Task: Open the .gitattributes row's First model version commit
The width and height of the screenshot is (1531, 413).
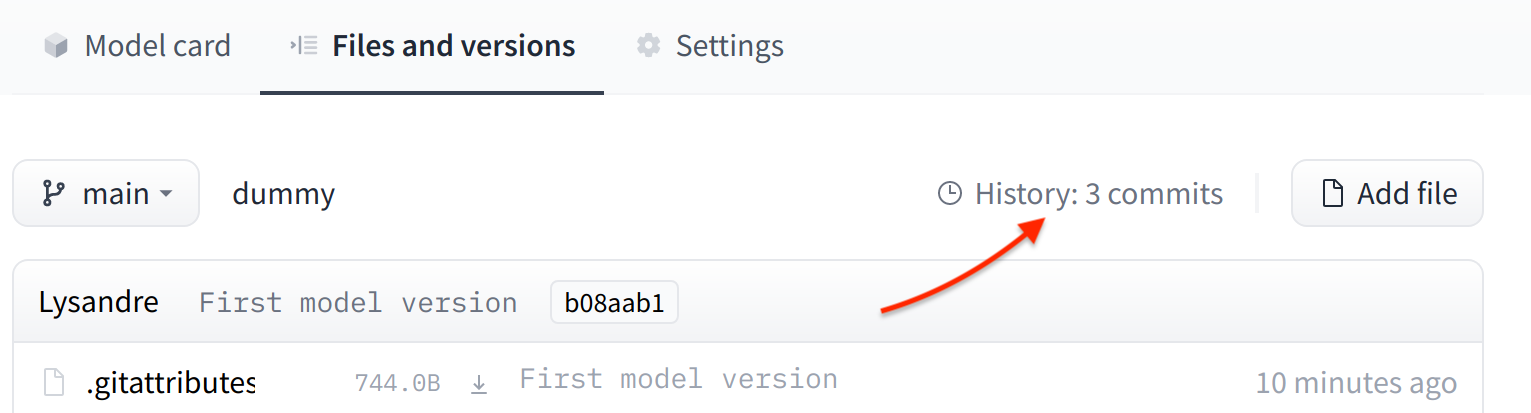Action: coord(678,379)
